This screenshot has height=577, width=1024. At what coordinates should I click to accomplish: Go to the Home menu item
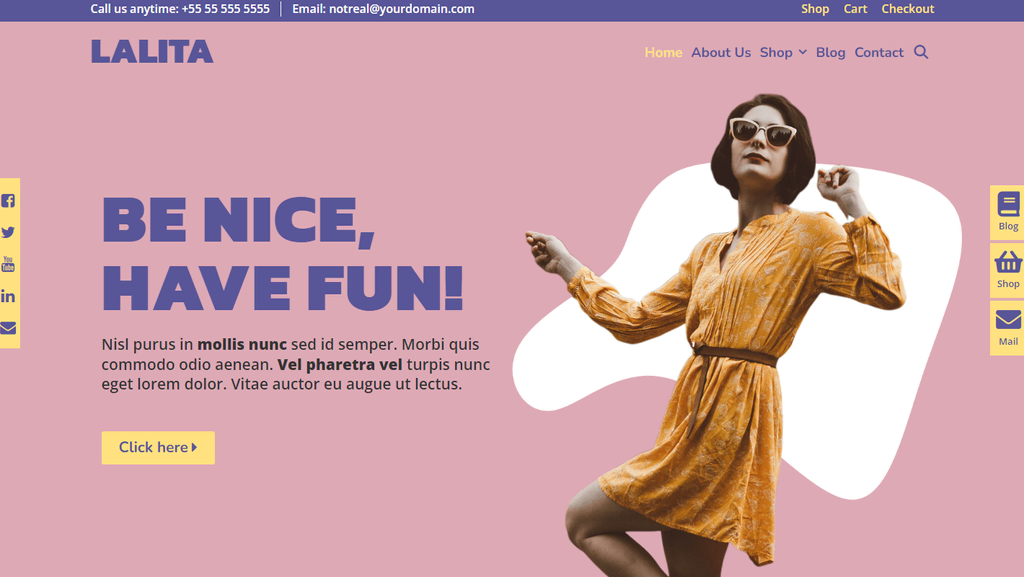(x=663, y=52)
